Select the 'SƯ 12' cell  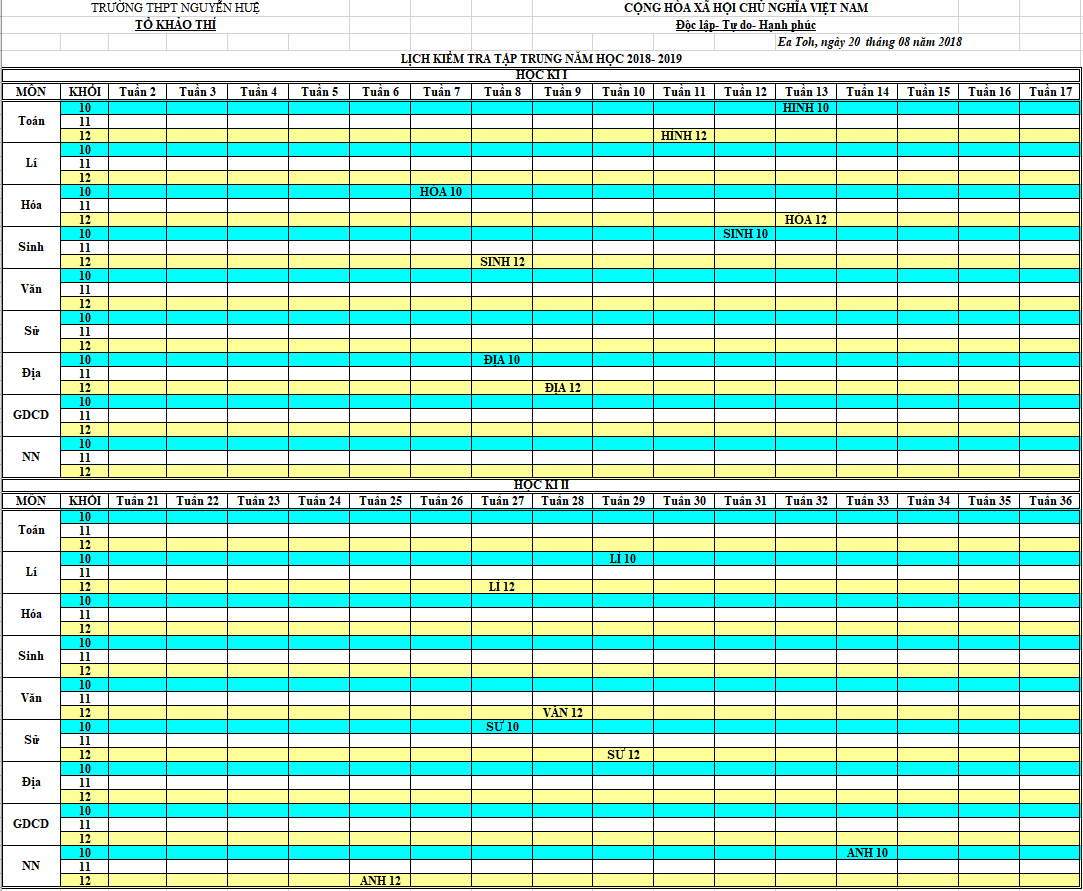[623, 755]
